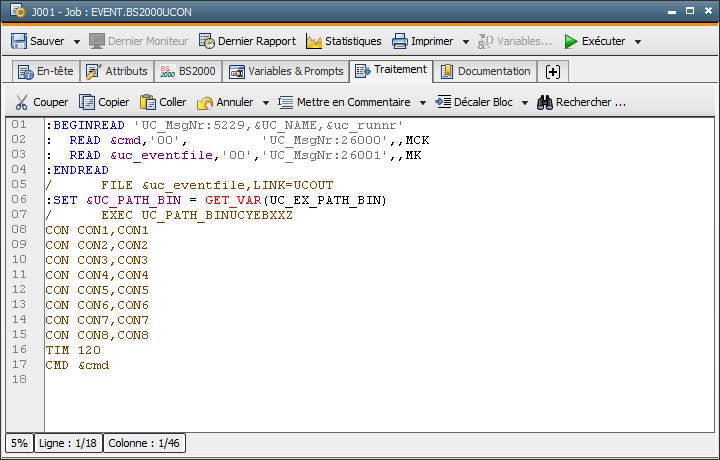Screen dimensions: 720x460
Task: Click the green Exécuter play icon
Action: coord(571,41)
